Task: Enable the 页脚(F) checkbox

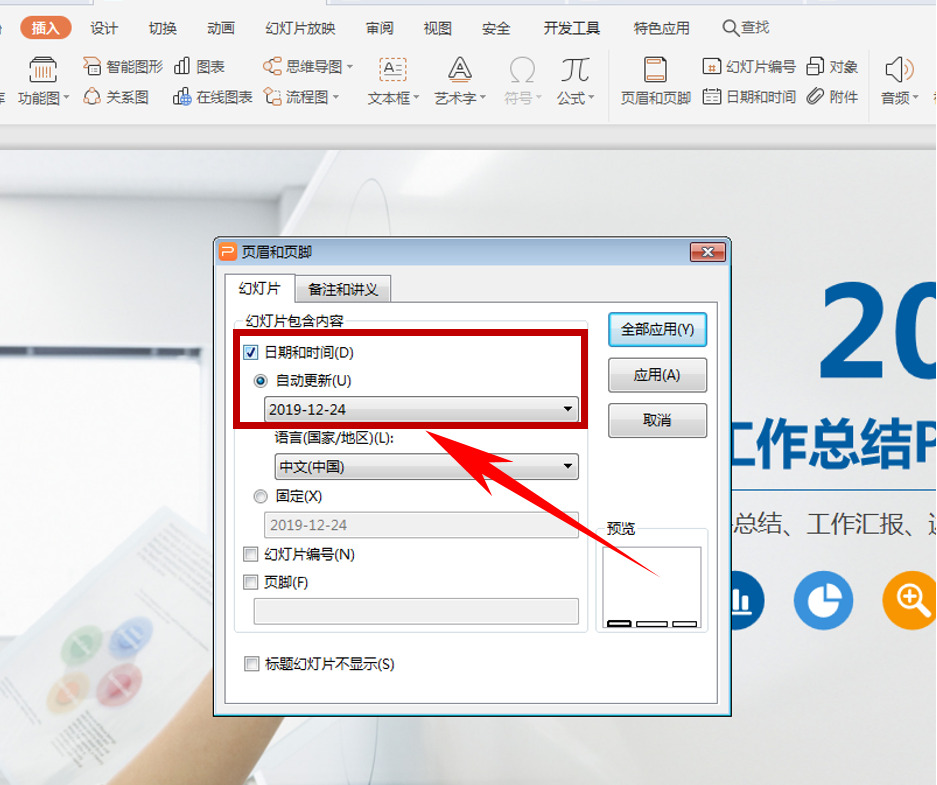Action: [x=250, y=582]
